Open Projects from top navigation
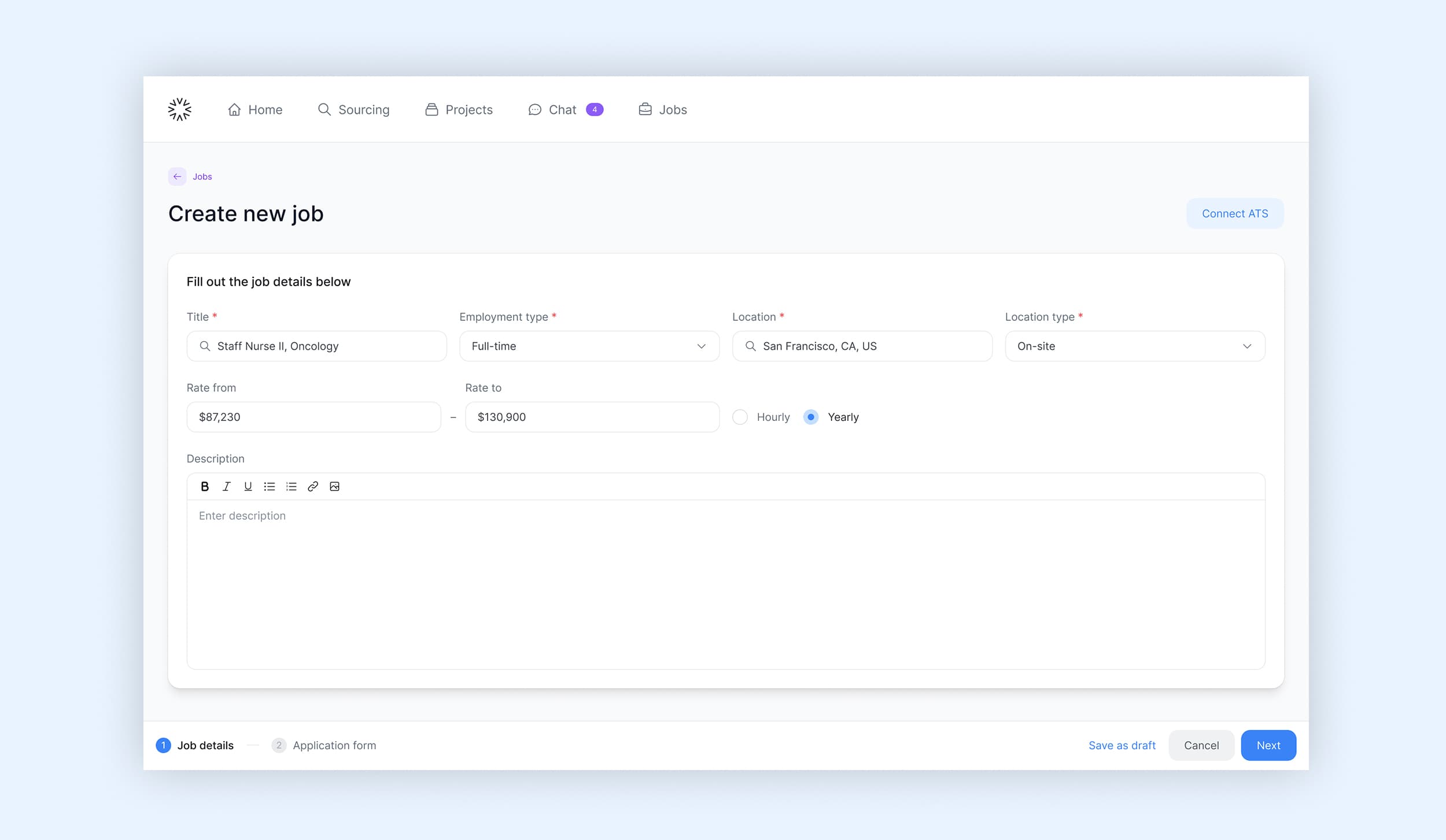Screen dimensions: 1446x840 459,109
